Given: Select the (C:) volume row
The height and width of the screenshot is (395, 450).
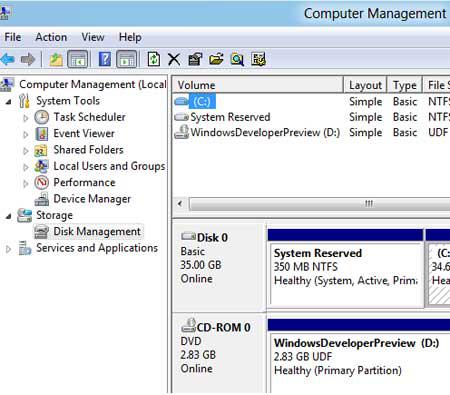Looking at the screenshot, I should coord(311,101).
